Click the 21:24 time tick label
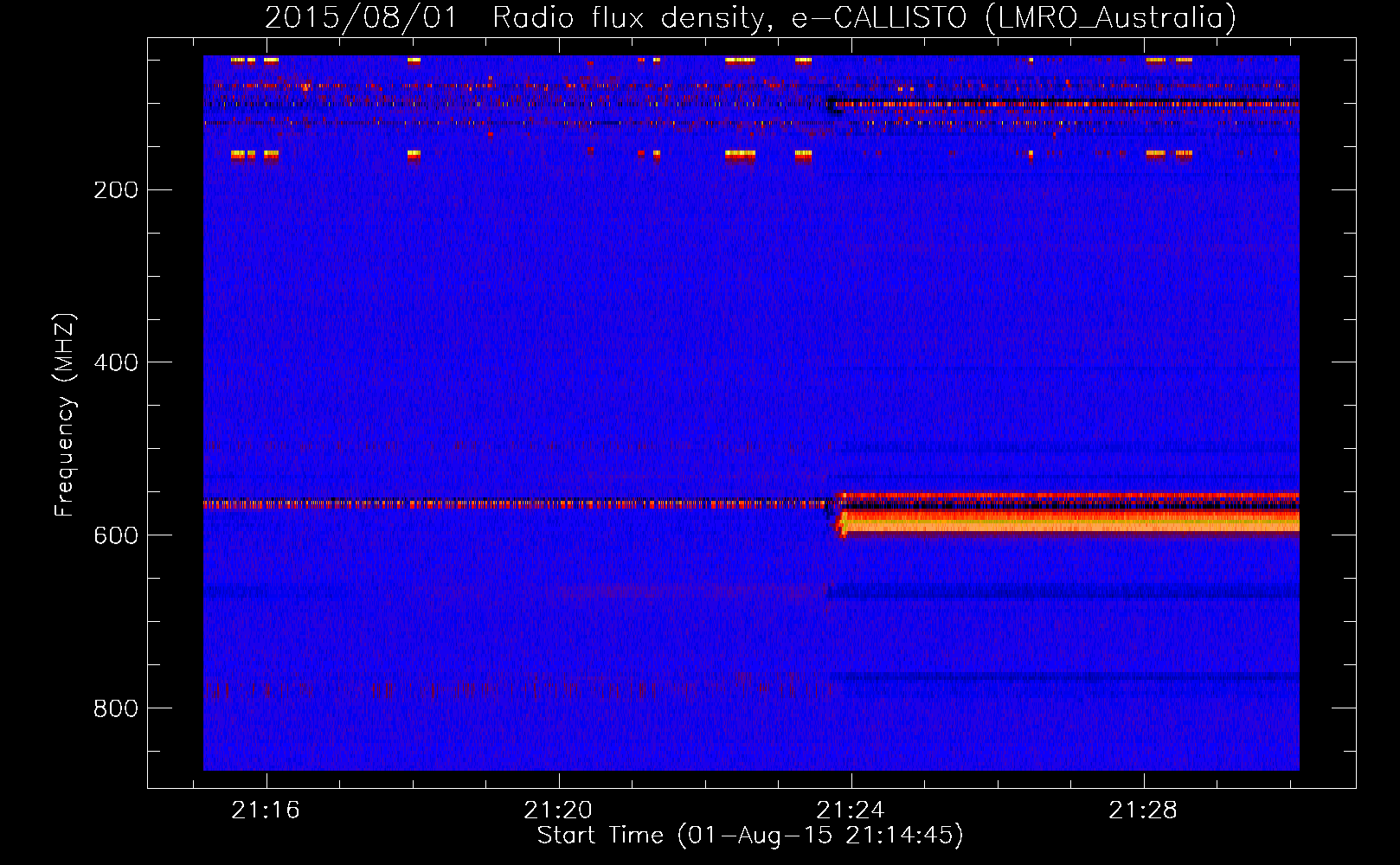The height and width of the screenshot is (865, 1400). coord(851,810)
